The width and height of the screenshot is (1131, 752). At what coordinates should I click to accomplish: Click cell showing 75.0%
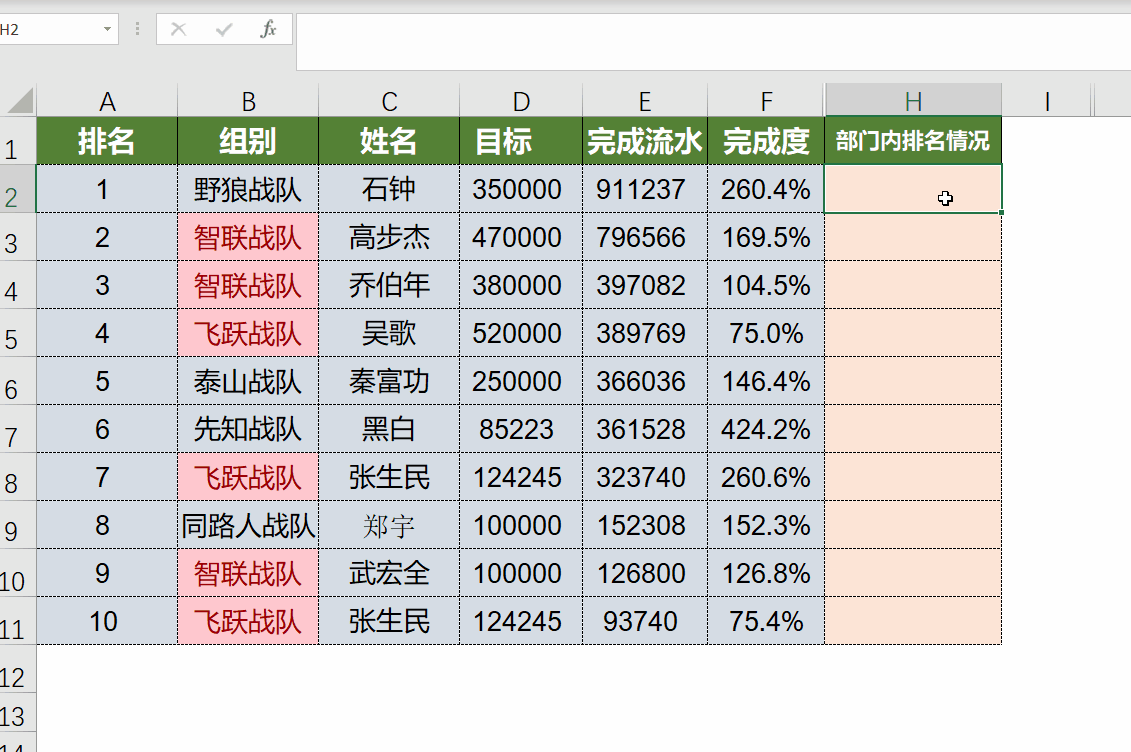766,333
